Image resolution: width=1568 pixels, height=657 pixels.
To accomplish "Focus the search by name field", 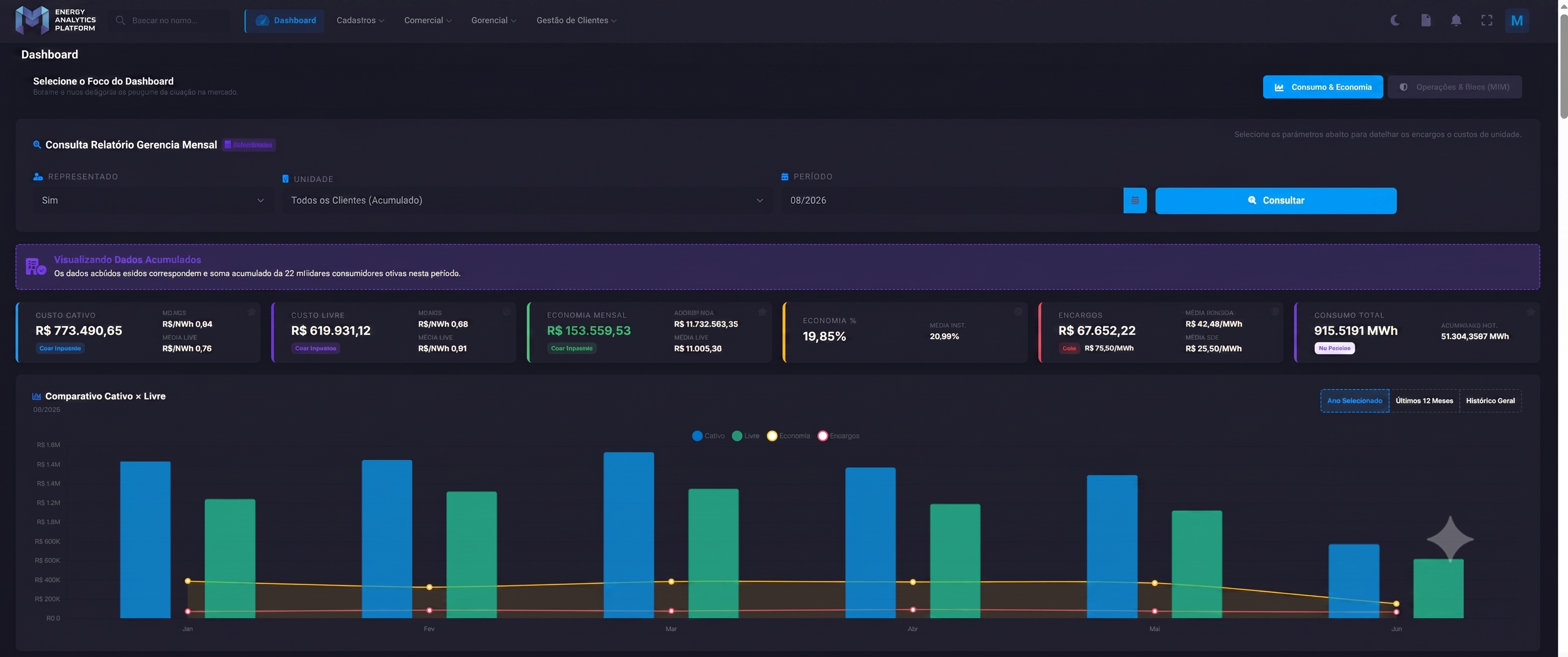I will click(x=171, y=20).
